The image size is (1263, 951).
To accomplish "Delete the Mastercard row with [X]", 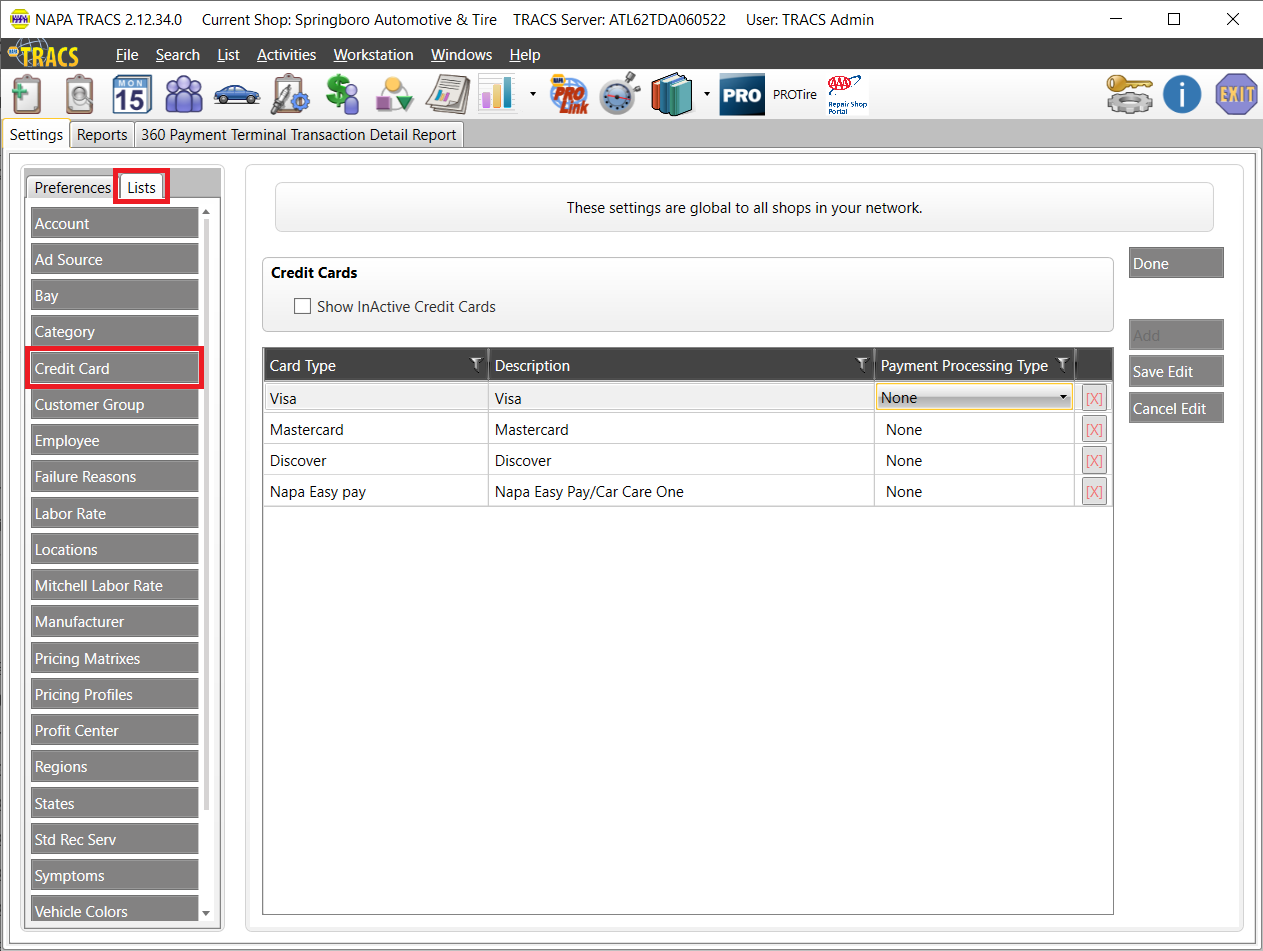I will (1094, 429).
